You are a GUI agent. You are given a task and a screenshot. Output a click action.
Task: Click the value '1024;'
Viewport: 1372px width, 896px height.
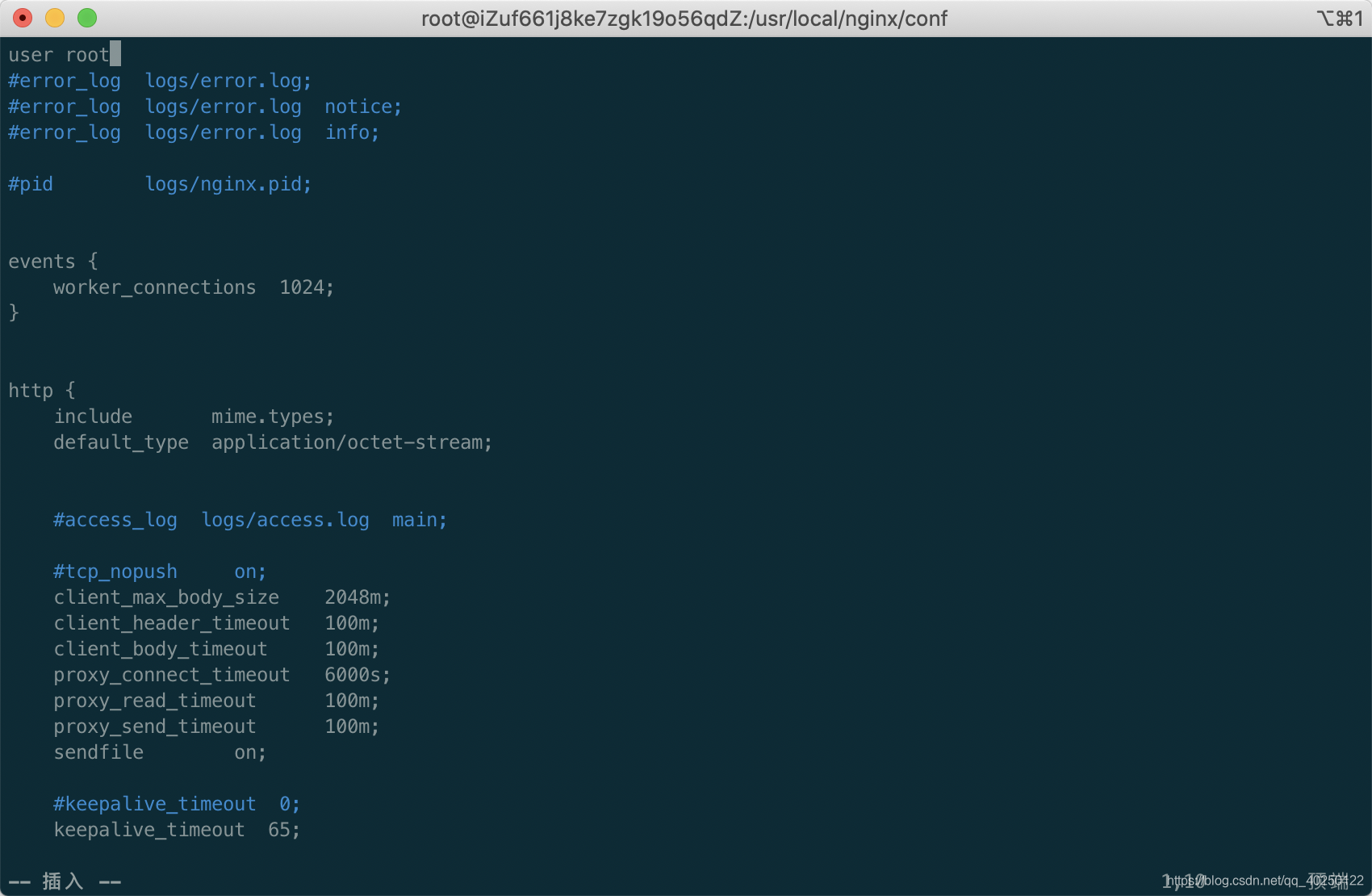pos(307,287)
